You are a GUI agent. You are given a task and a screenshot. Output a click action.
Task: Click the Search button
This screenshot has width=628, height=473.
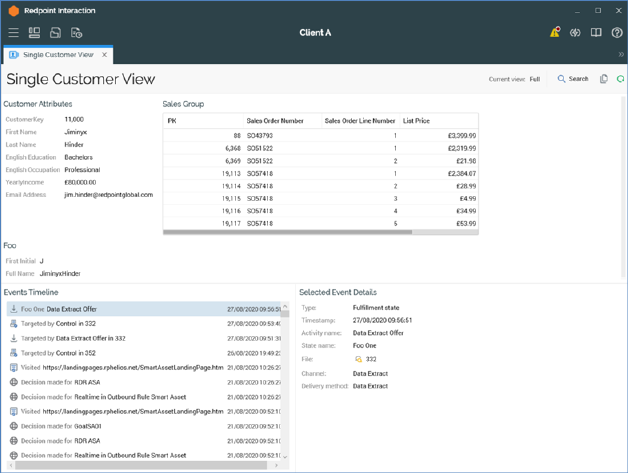573,79
